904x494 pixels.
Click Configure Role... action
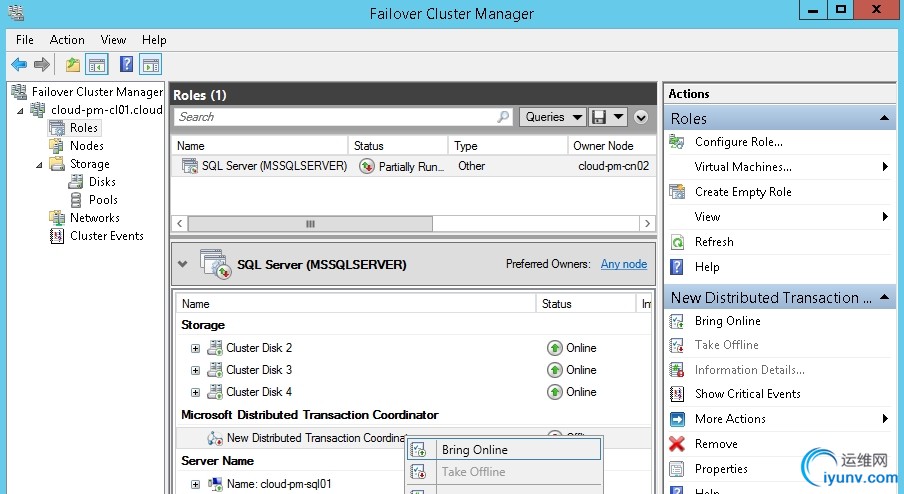(x=739, y=142)
